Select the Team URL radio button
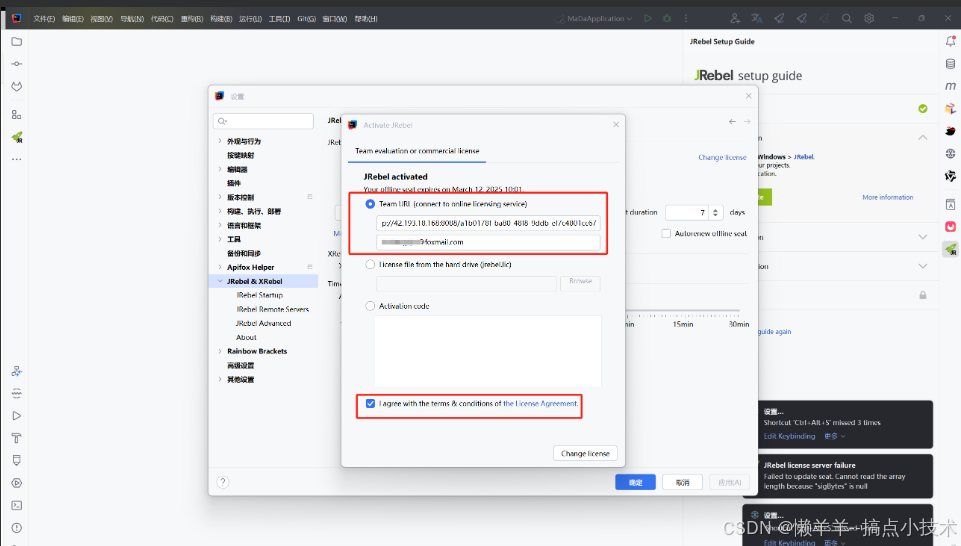Screen dimensions: 961x546 tap(370, 204)
